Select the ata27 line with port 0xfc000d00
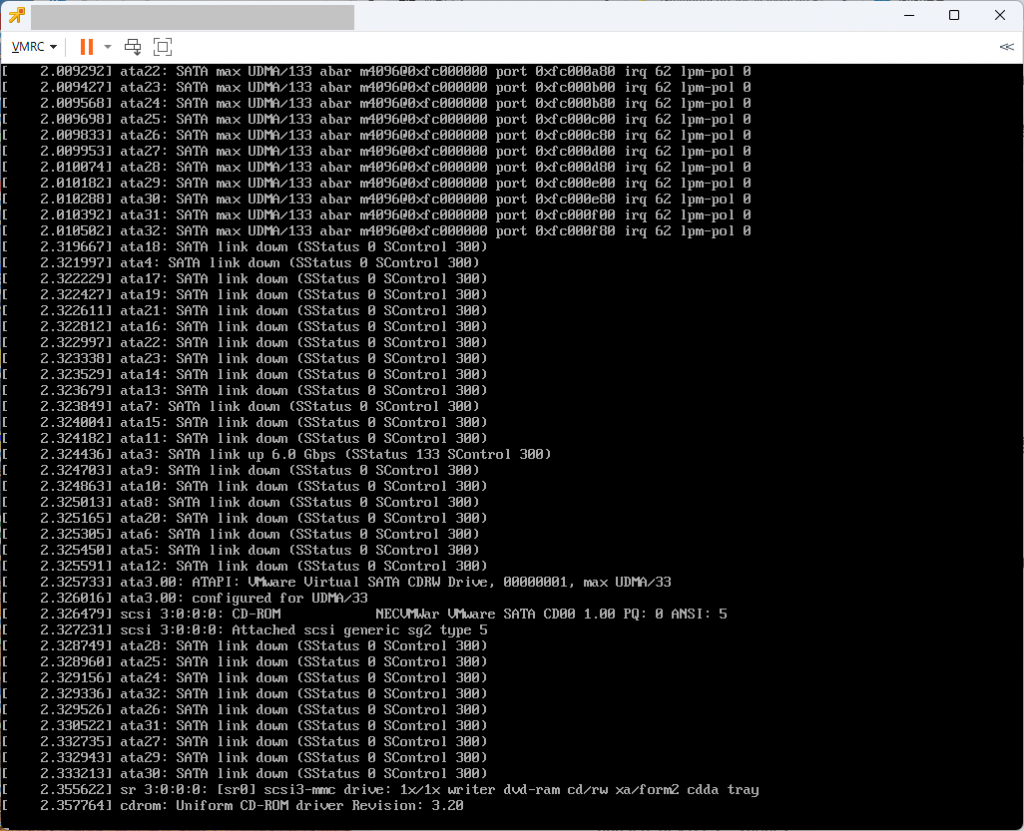This screenshot has width=1024, height=831. tap(377, 151)
